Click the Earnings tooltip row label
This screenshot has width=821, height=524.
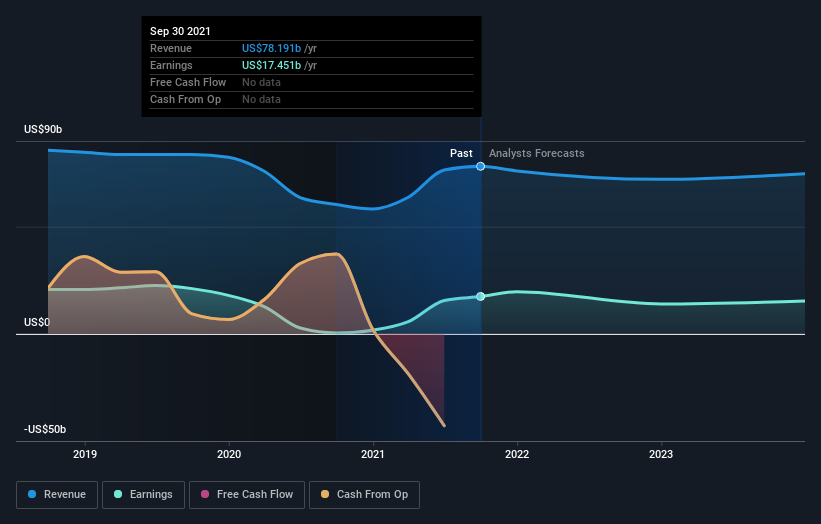pos(171,65)
